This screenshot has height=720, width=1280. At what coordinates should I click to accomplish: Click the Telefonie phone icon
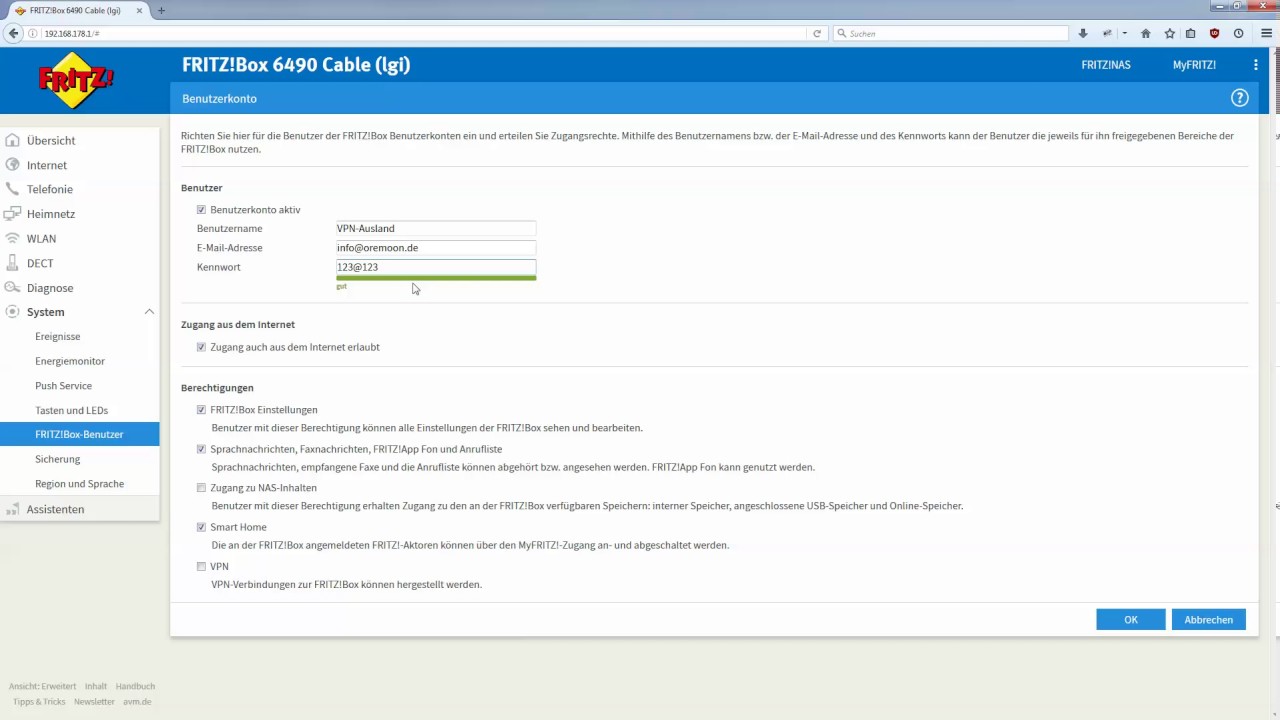pyautogui.click(x=12, y=189)
